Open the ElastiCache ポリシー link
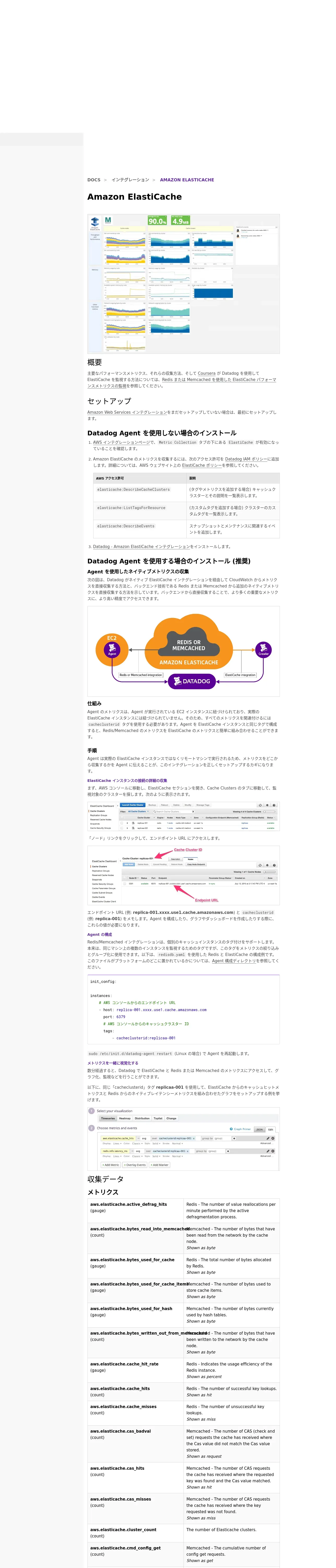 coord(202,465)
